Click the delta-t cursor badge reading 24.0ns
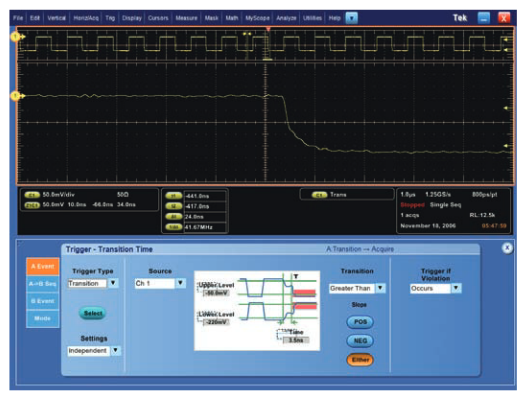Screen dimensions: 528x397 point(174,217)
